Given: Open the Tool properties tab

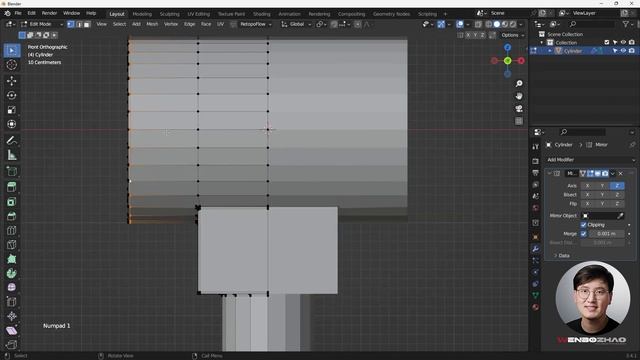Looking at the screenshot, I should 536,147.
